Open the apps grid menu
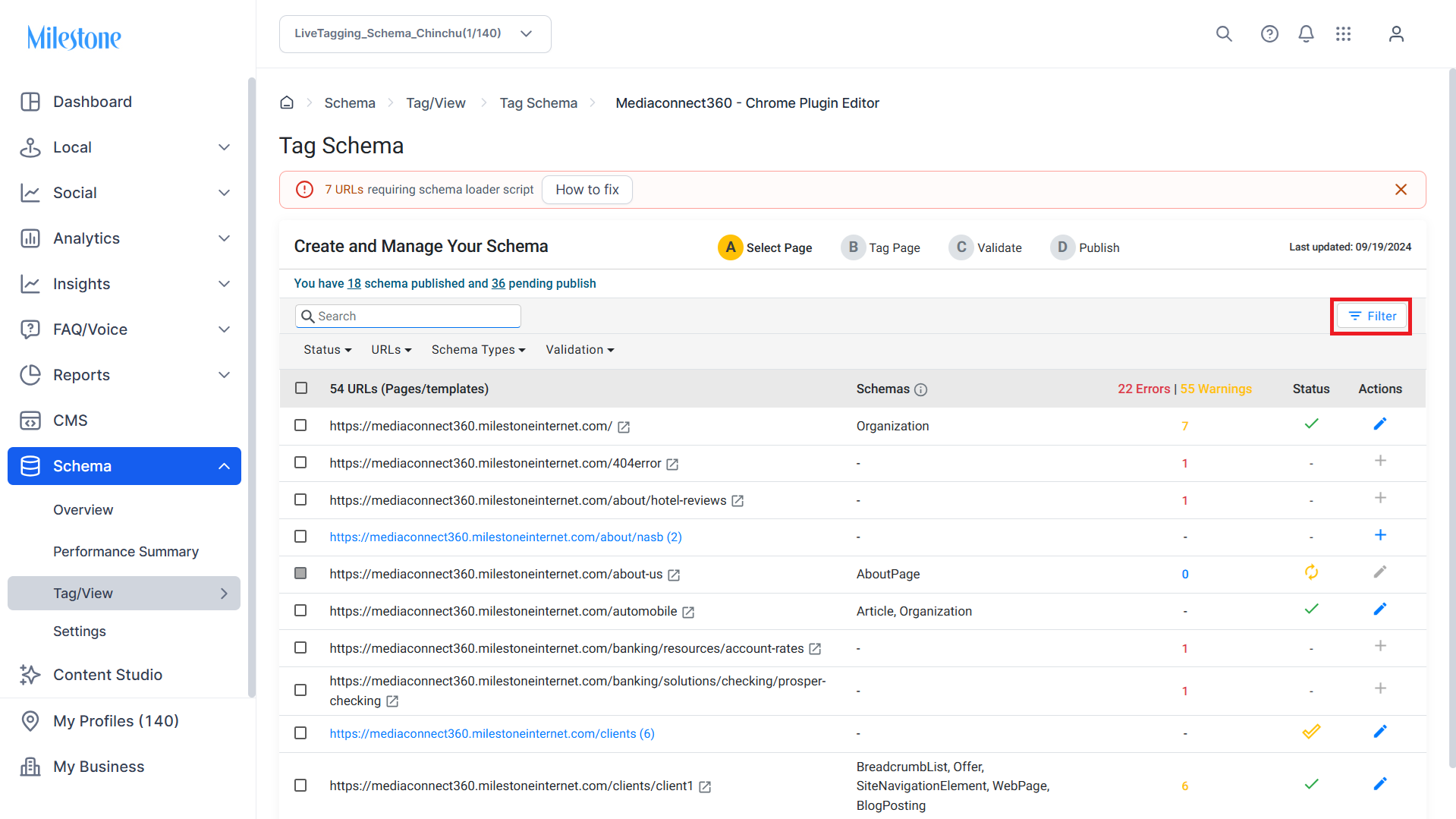This screenshot has width=1456, height=819. click(x=1344, y=34)
